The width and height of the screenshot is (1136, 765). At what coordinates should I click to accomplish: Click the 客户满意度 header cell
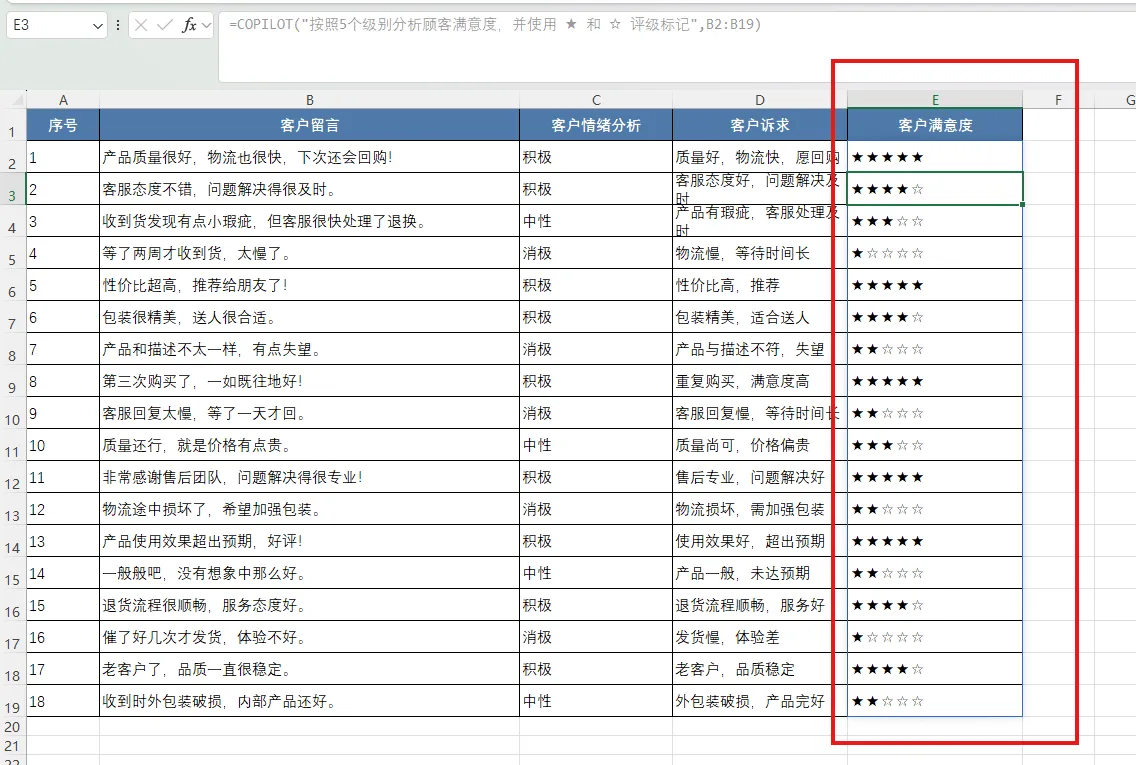click(x=935, y=125)
